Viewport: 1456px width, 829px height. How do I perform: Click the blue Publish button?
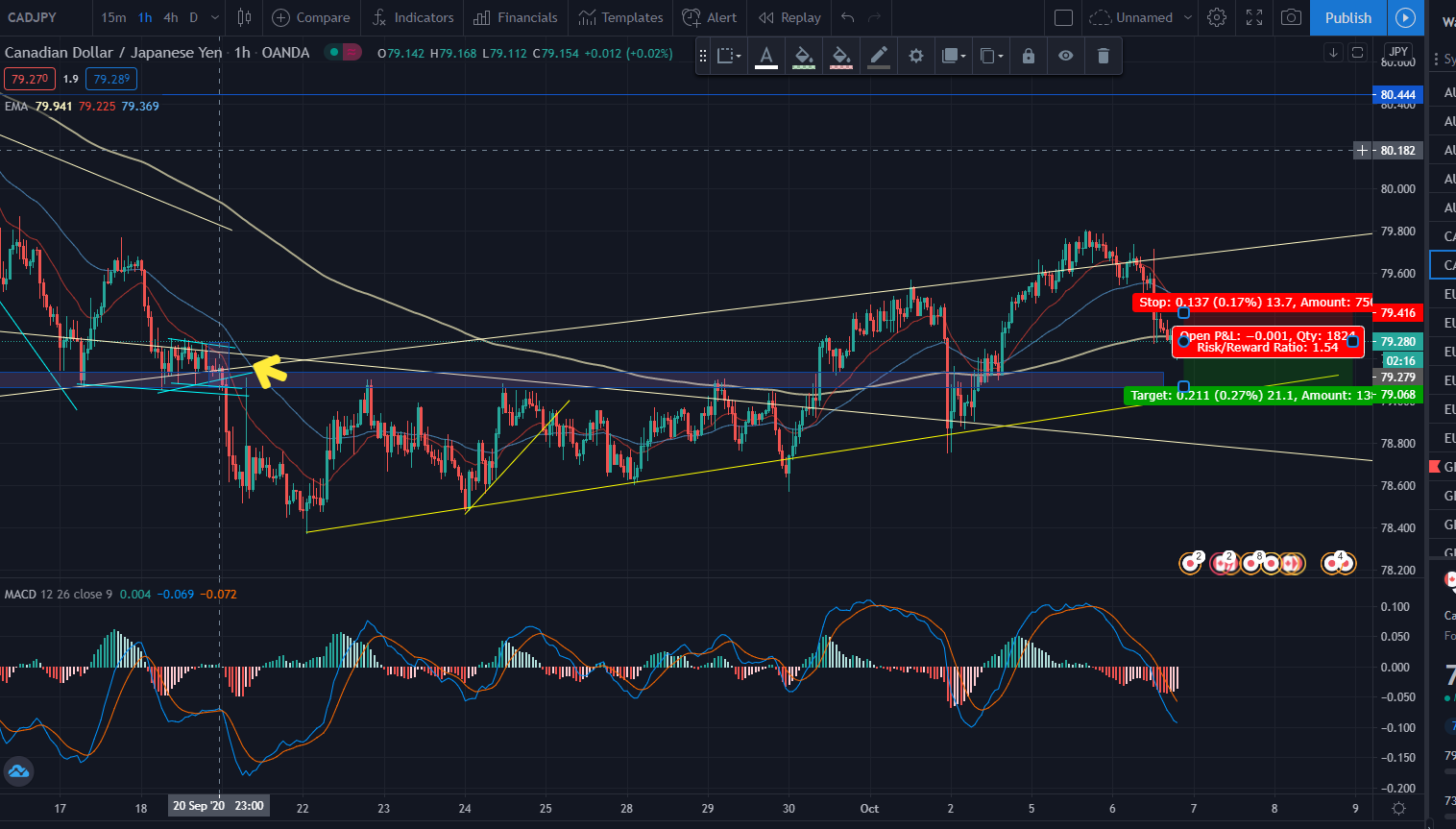click(1347, 17)
